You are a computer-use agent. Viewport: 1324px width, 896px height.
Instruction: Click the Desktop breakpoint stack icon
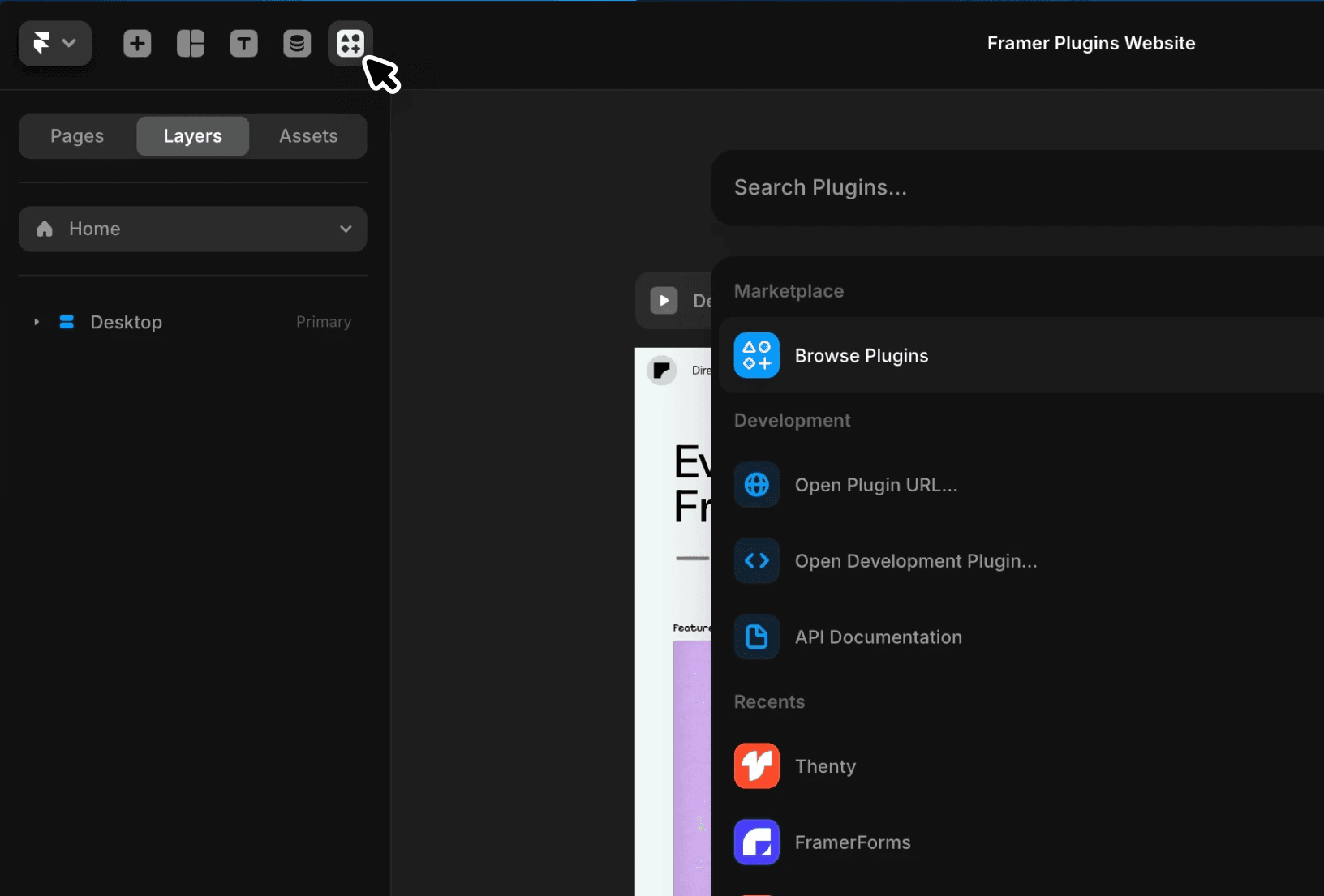pyautogui.click(x=67, y=322)
